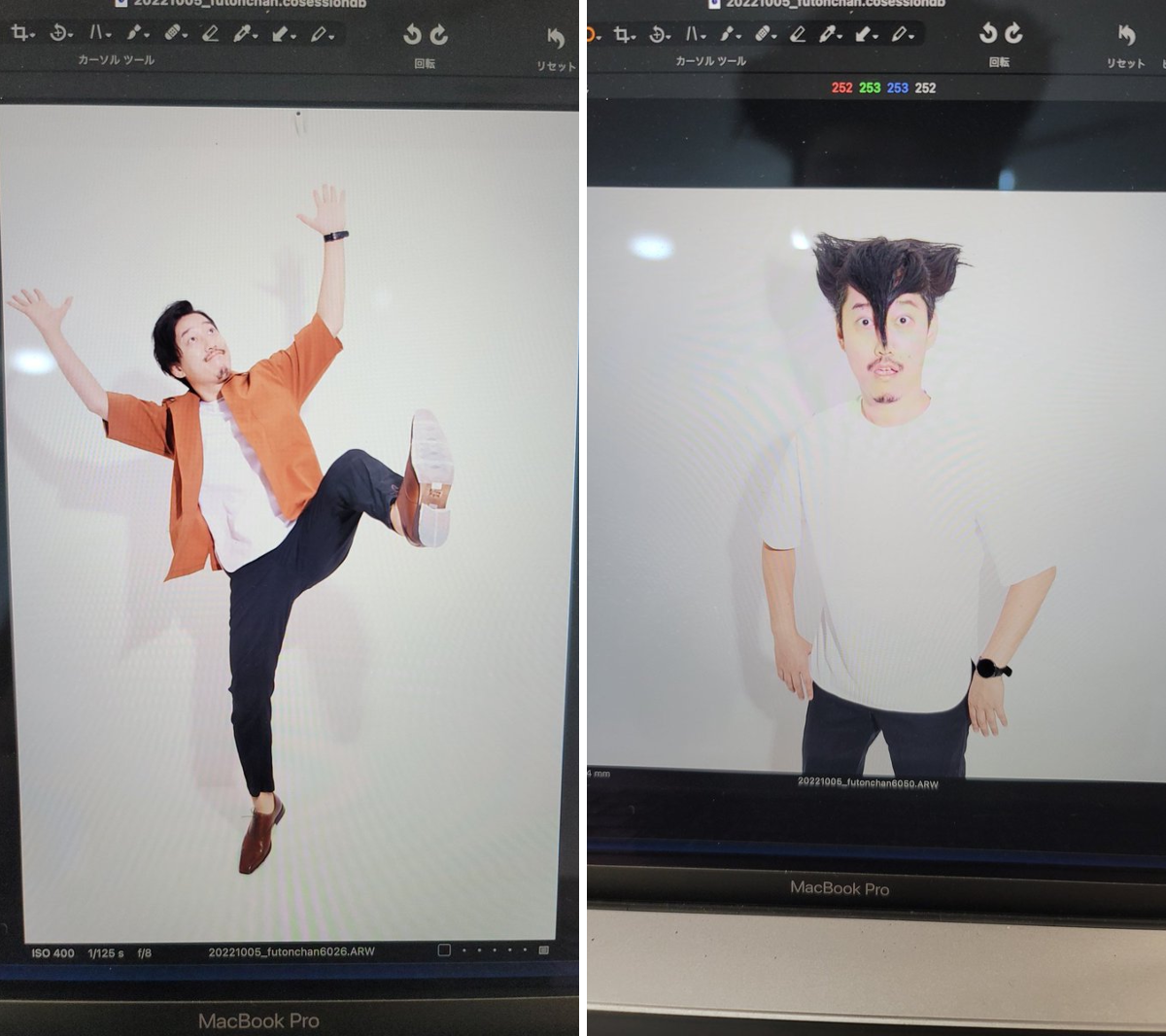Viewport: 1166px width, 1036px height.
Task: Rotate the orange-shirt photo counterclockwise
Action: point(413,35)
